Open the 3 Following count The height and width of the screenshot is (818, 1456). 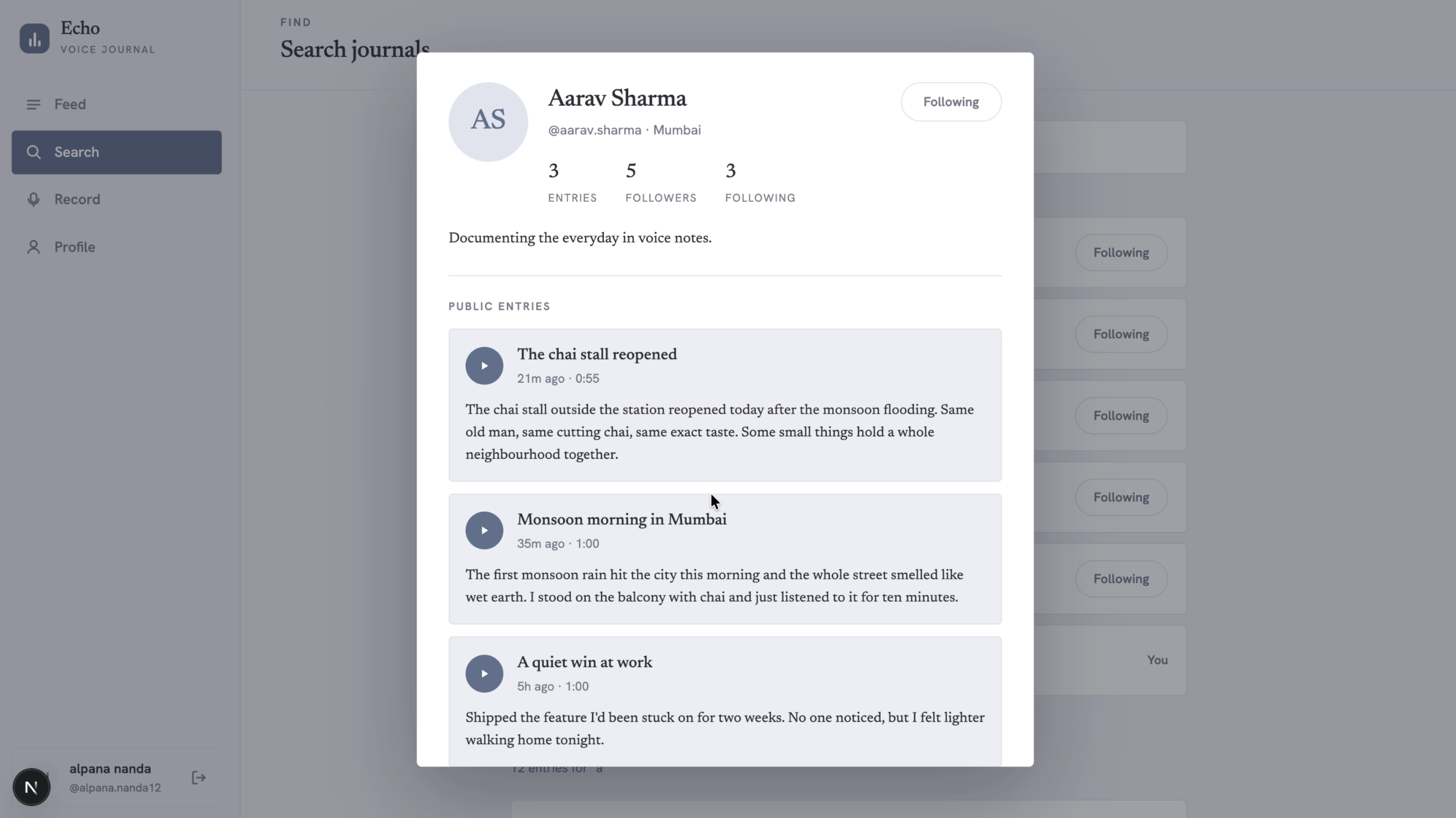point(760,183)
